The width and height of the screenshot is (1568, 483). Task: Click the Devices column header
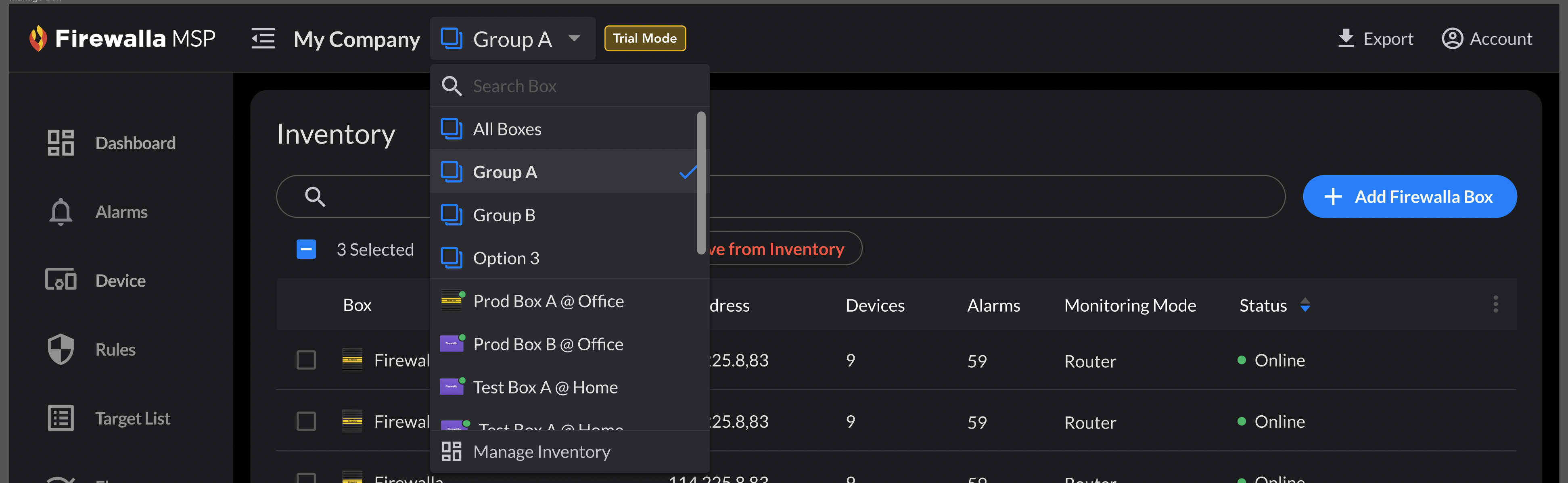875,305
